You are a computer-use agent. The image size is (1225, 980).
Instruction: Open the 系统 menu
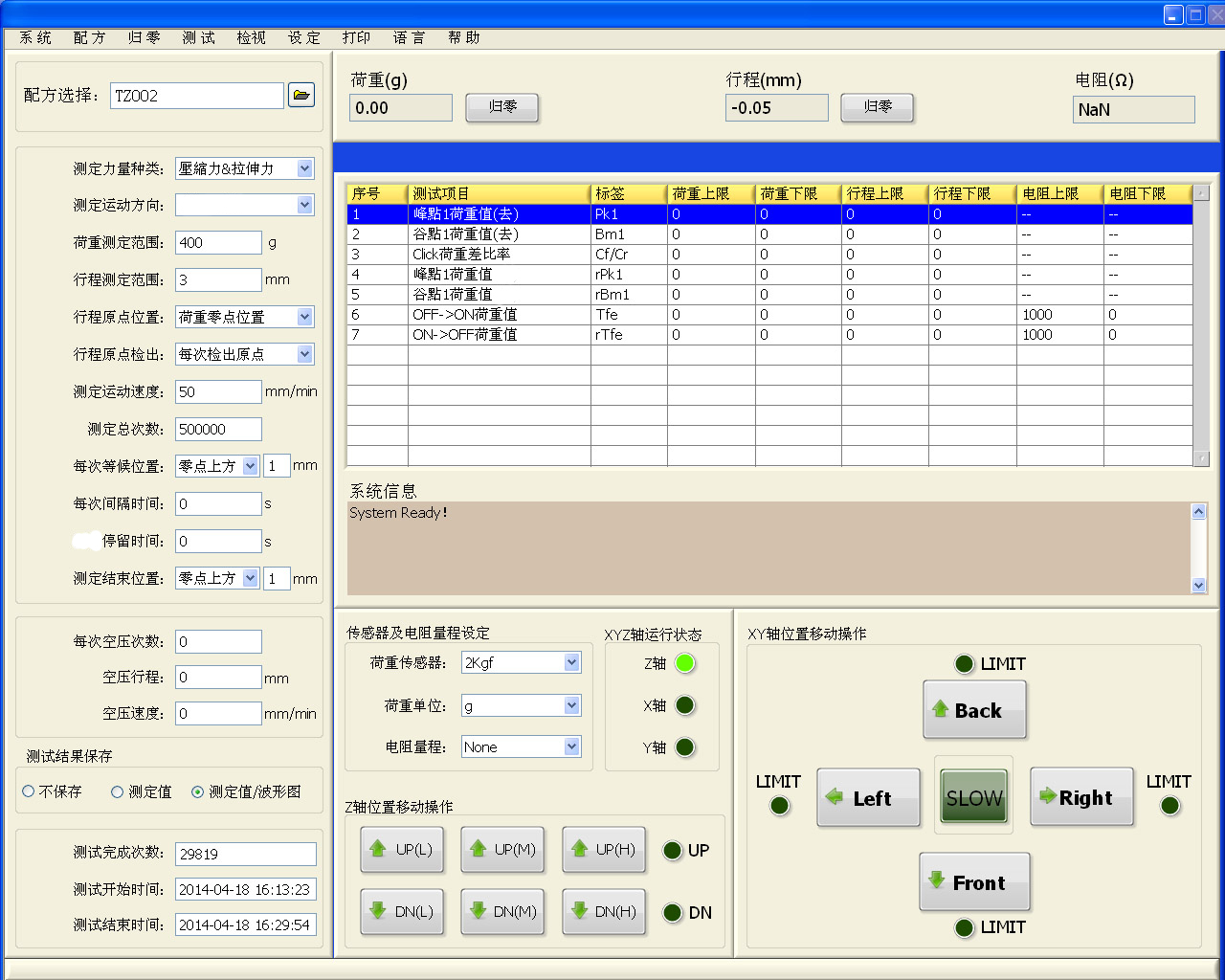coord(35,37)
